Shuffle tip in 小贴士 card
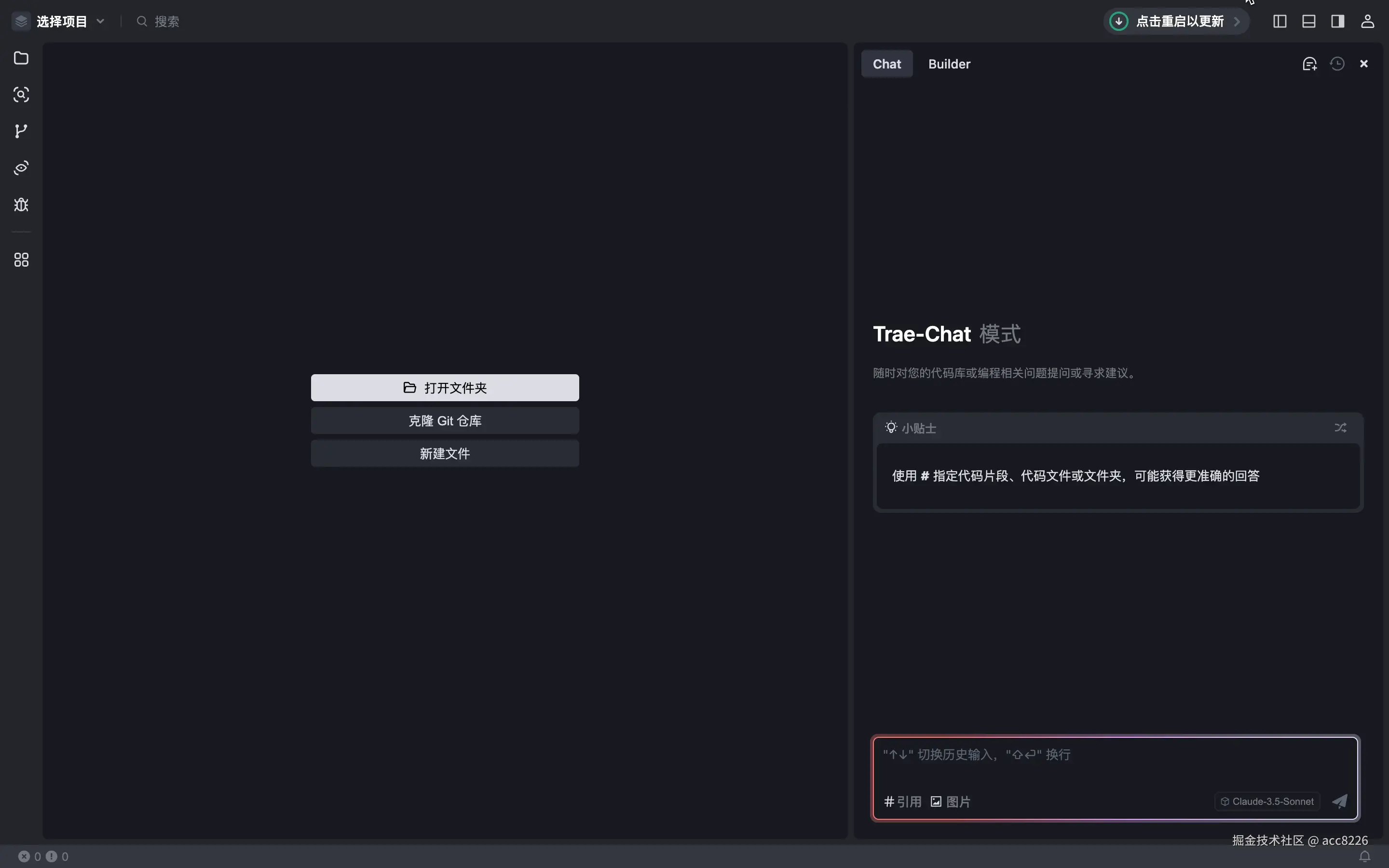Screen dimensions: 1389x868 tap(1340, 428)
